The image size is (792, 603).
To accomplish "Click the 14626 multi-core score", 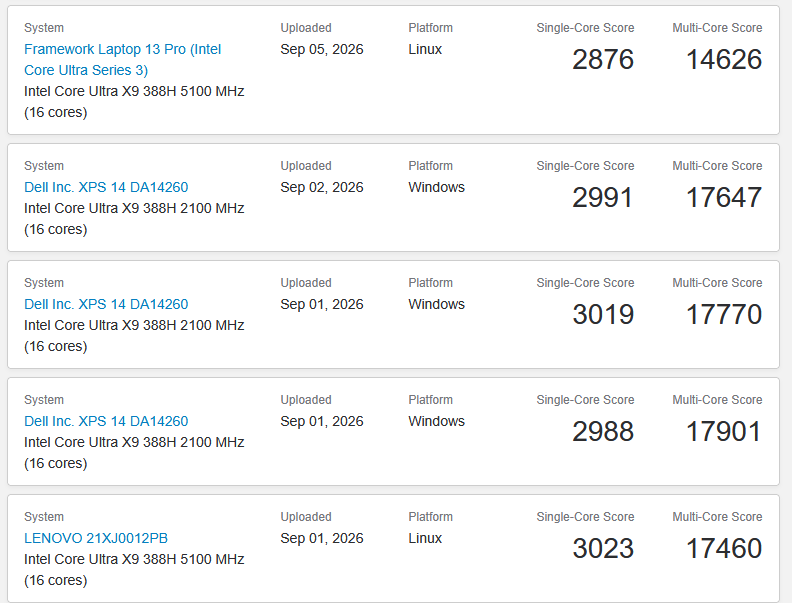I will 724,60.
